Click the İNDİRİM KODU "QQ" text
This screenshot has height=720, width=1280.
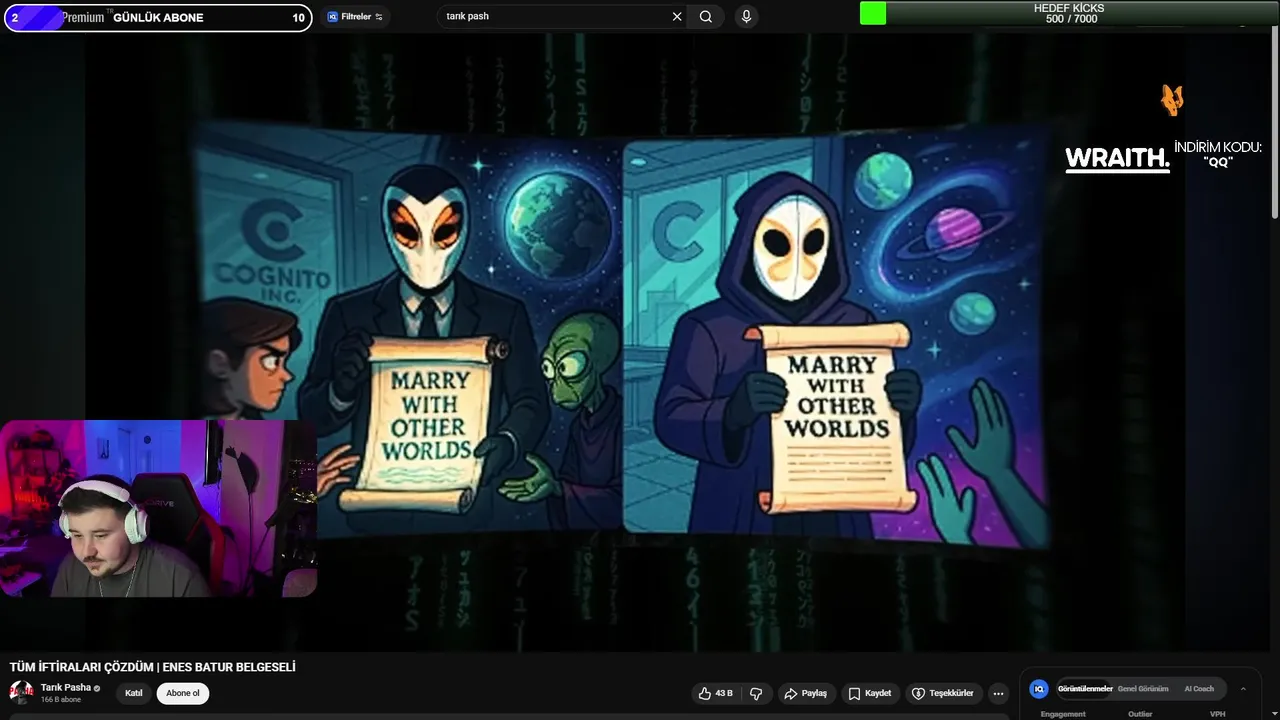pyautogui.click(x=1218, y=154)
